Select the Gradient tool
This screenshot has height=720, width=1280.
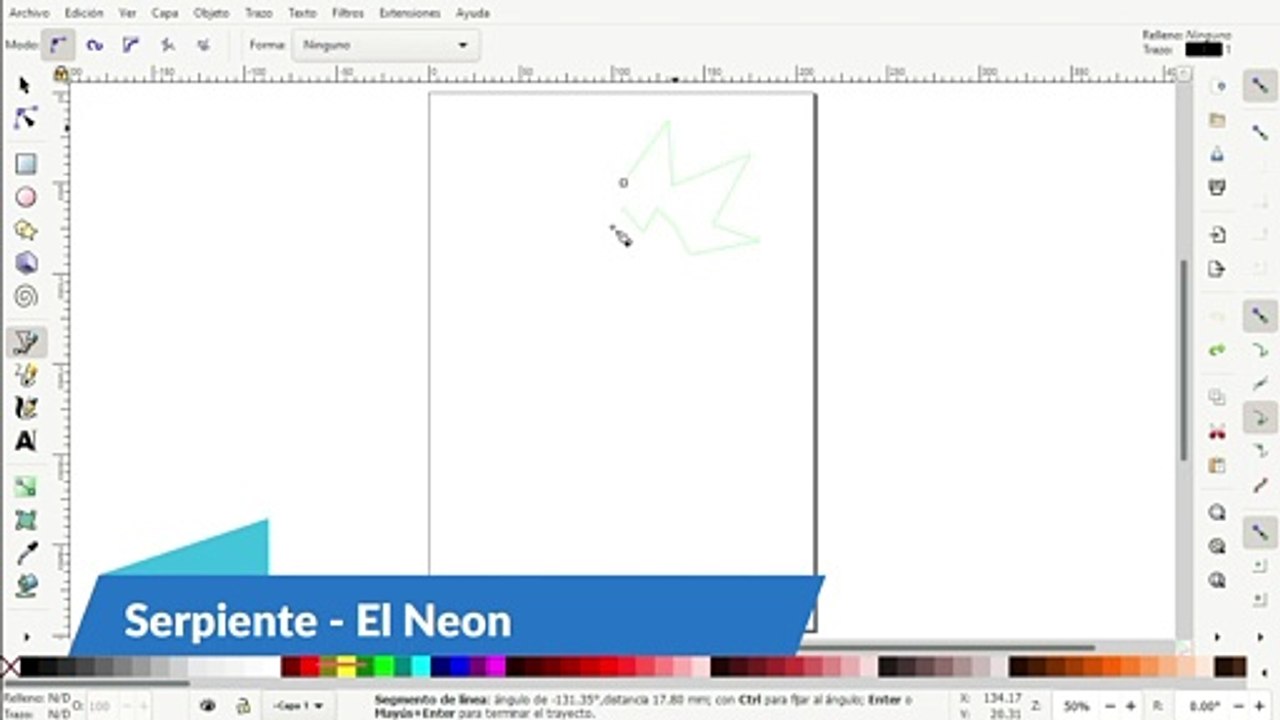click(x=26, y=487)
